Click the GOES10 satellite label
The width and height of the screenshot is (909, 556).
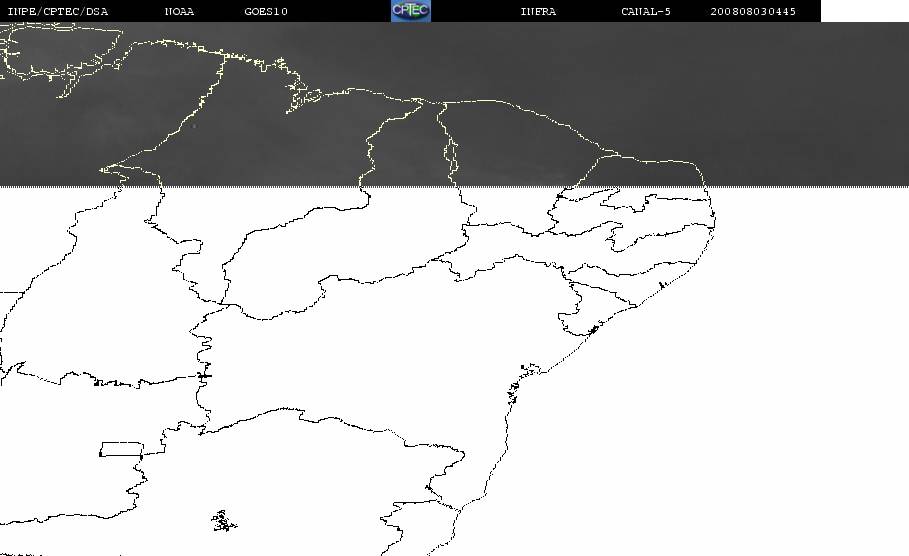click(x=266, y=11)
